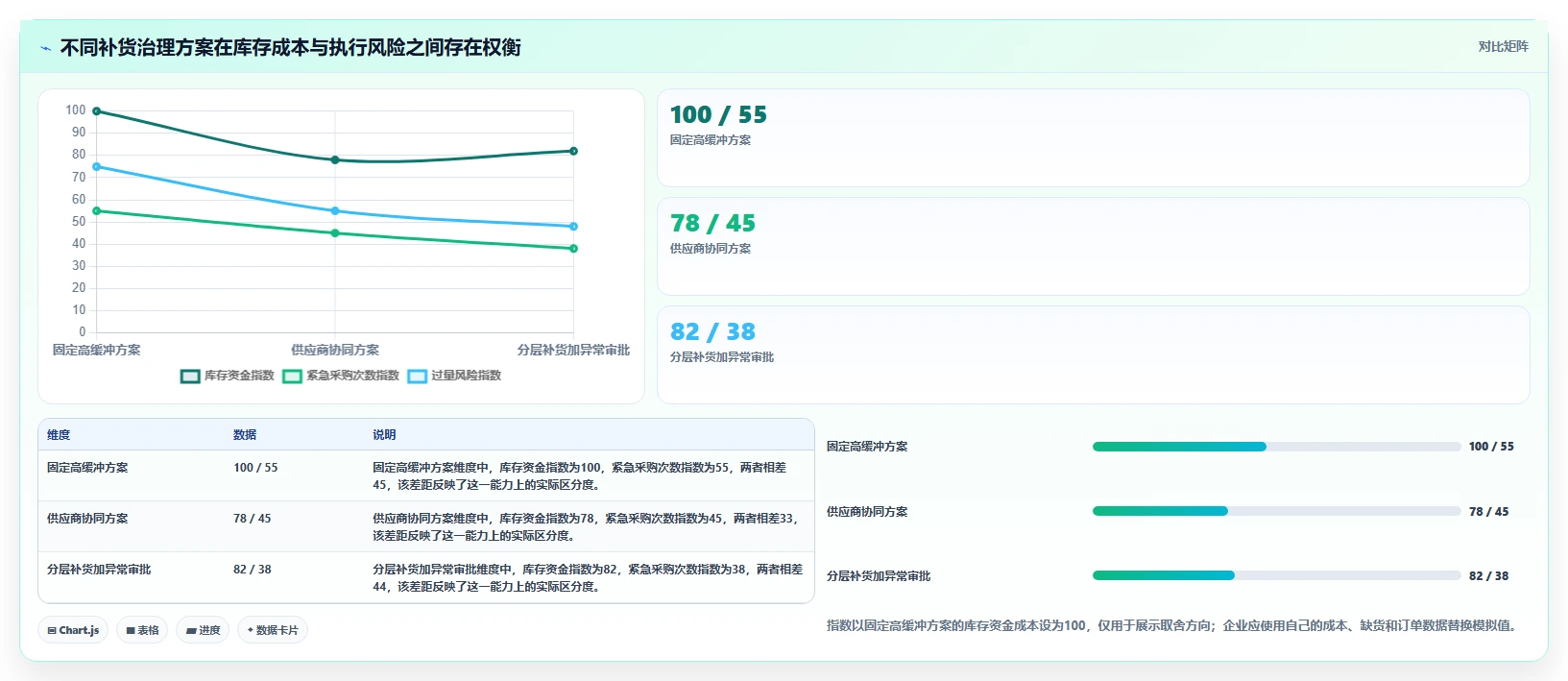1568x681 pixels.
Task: Click blue point at 分层补货加异常审批 48
Action: pyautogui.click(x=573, y=227)
